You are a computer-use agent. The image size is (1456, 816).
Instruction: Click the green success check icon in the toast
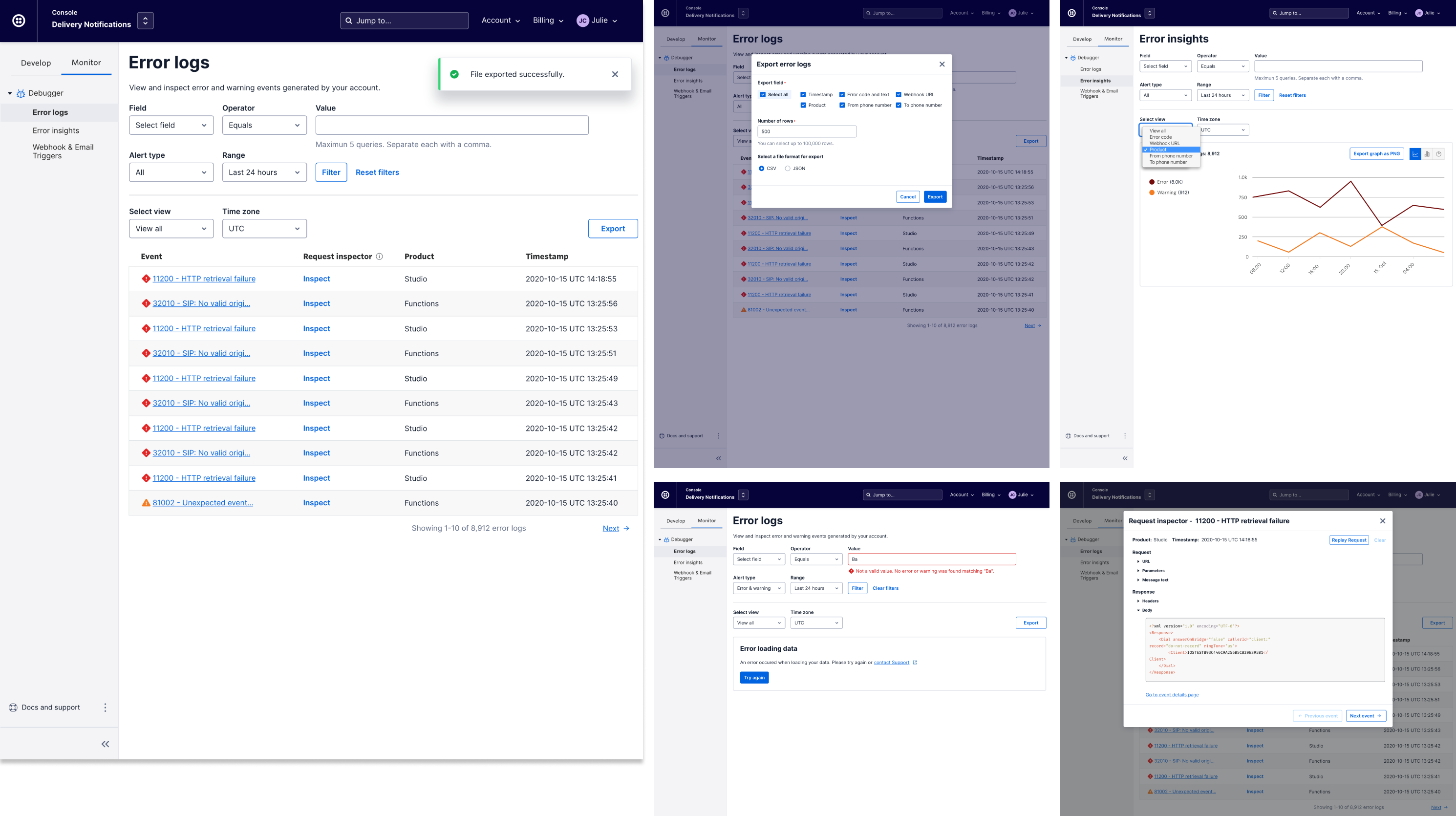tap(454, 74)
